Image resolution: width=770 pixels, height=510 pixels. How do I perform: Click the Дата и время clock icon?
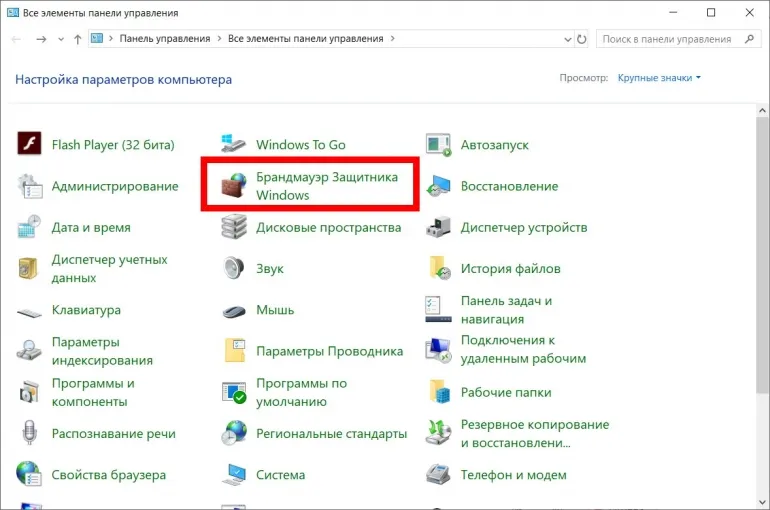29,228
